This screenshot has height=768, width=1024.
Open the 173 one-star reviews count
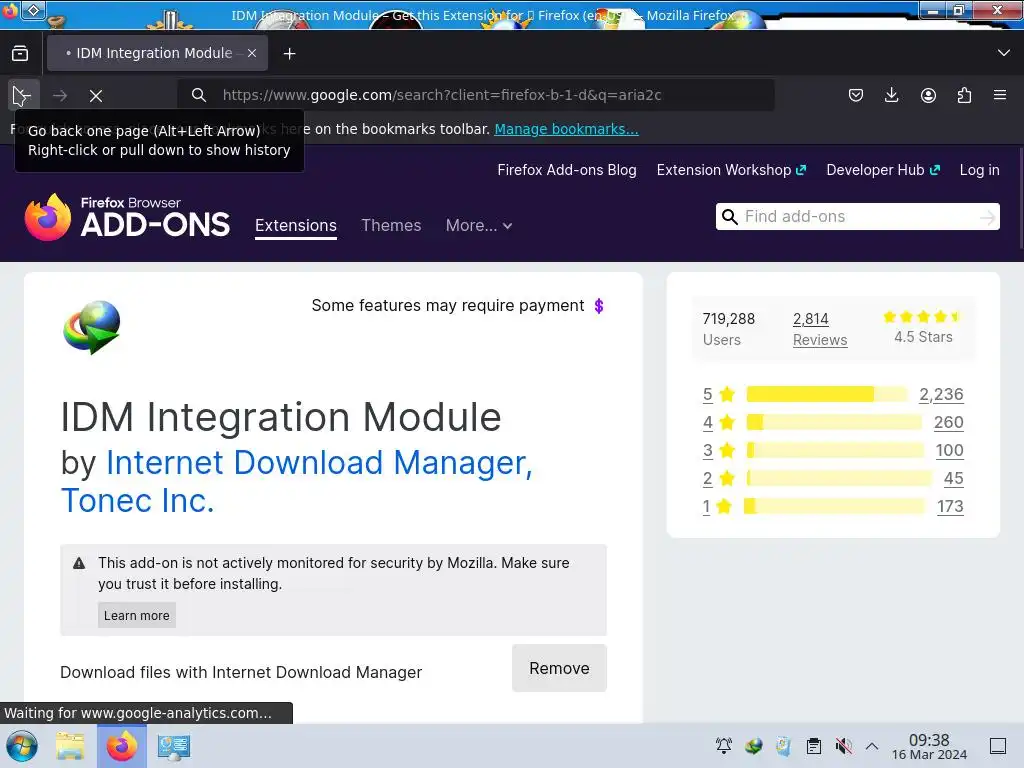950,507
